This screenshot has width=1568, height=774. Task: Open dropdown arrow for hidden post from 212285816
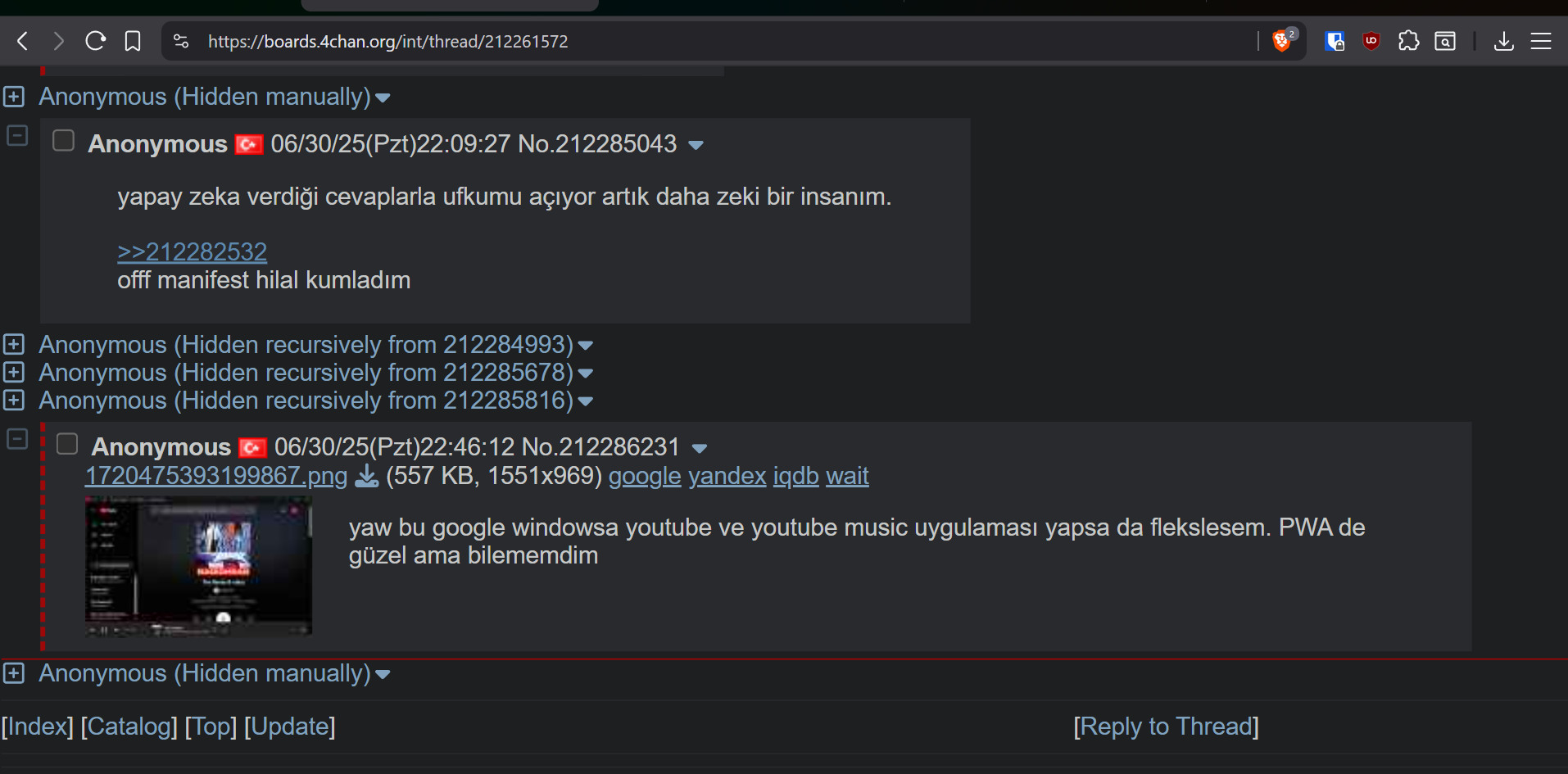585,401
